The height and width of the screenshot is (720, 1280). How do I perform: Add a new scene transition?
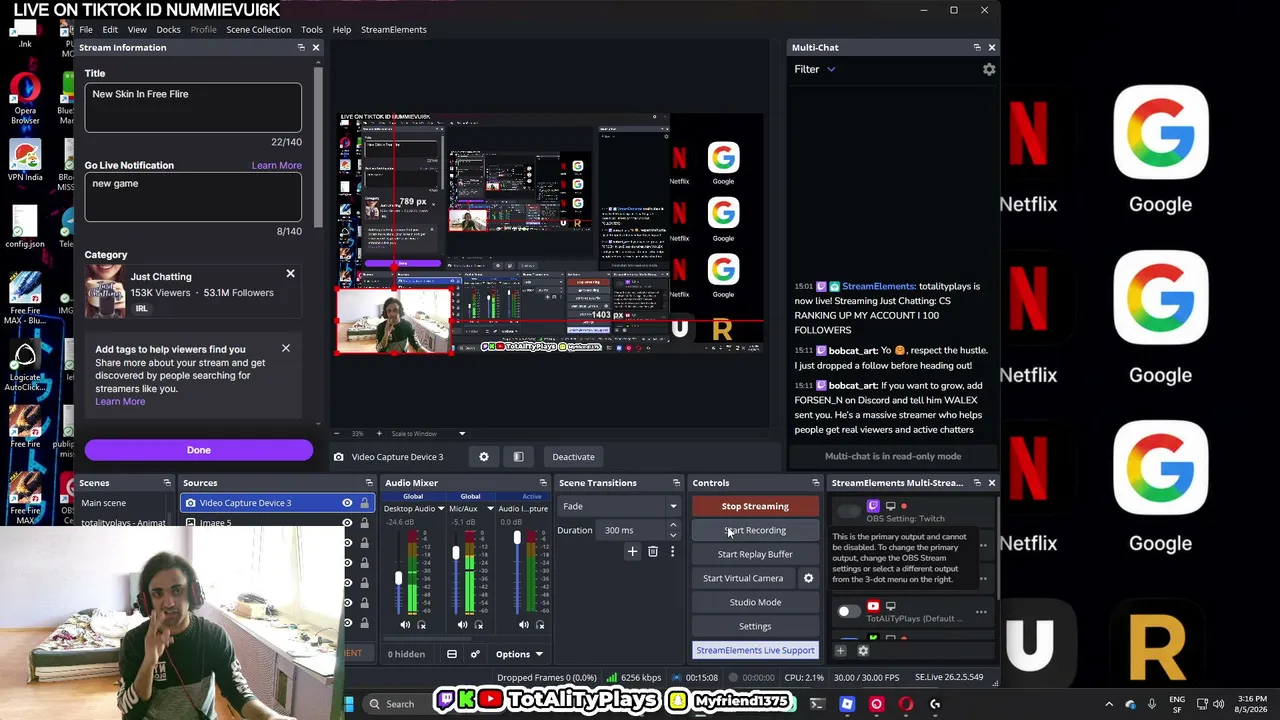[632, 551]
